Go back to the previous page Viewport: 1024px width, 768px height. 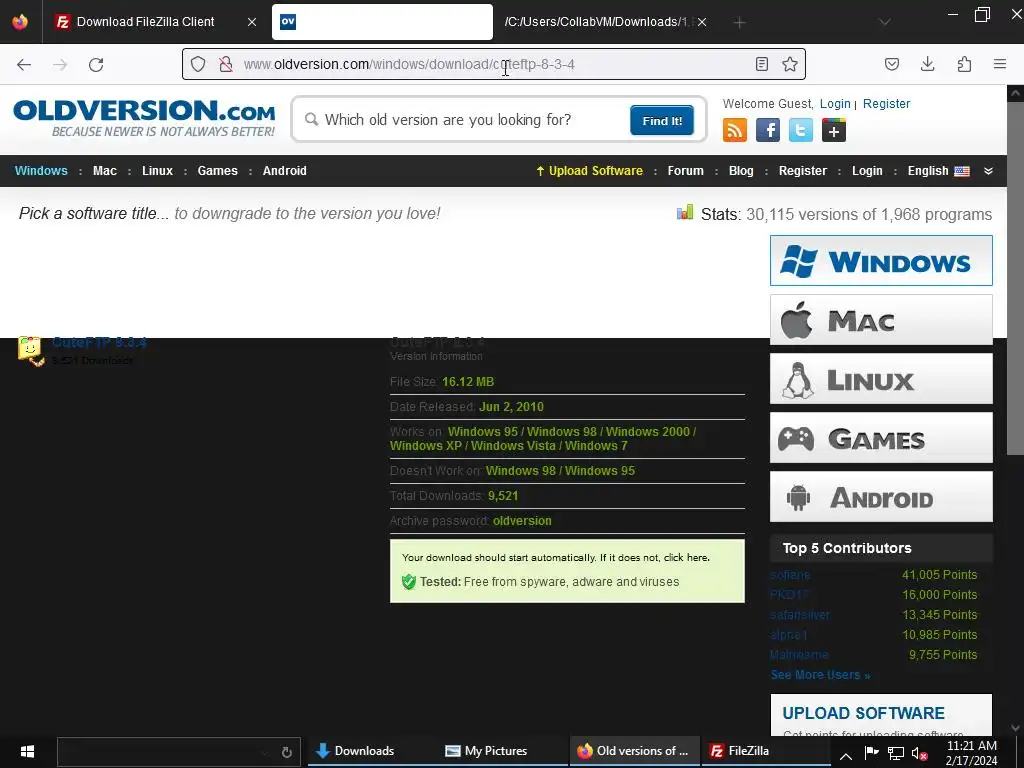[x=24, y=64]
